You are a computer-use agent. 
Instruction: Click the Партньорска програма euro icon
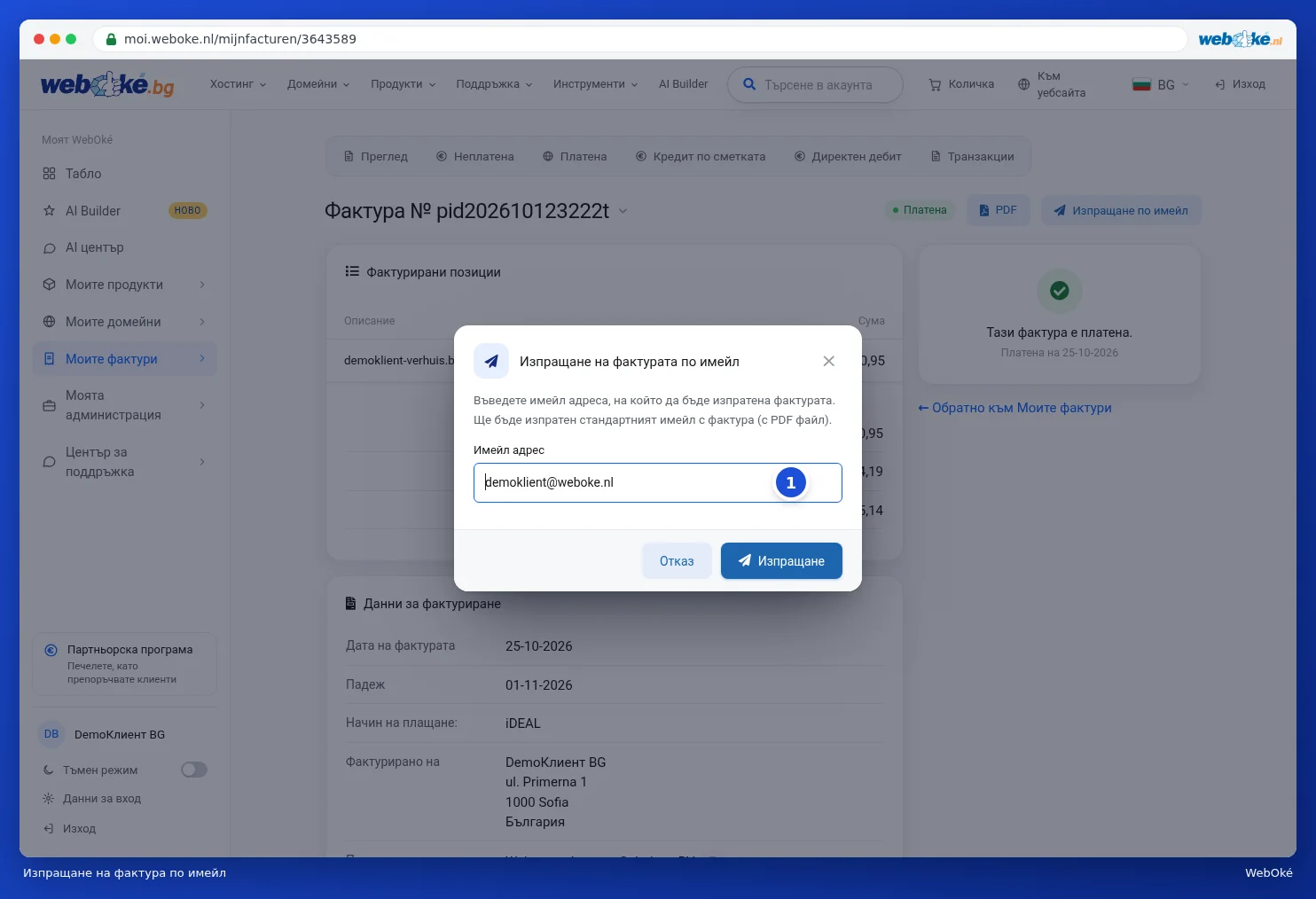point(51,650)
